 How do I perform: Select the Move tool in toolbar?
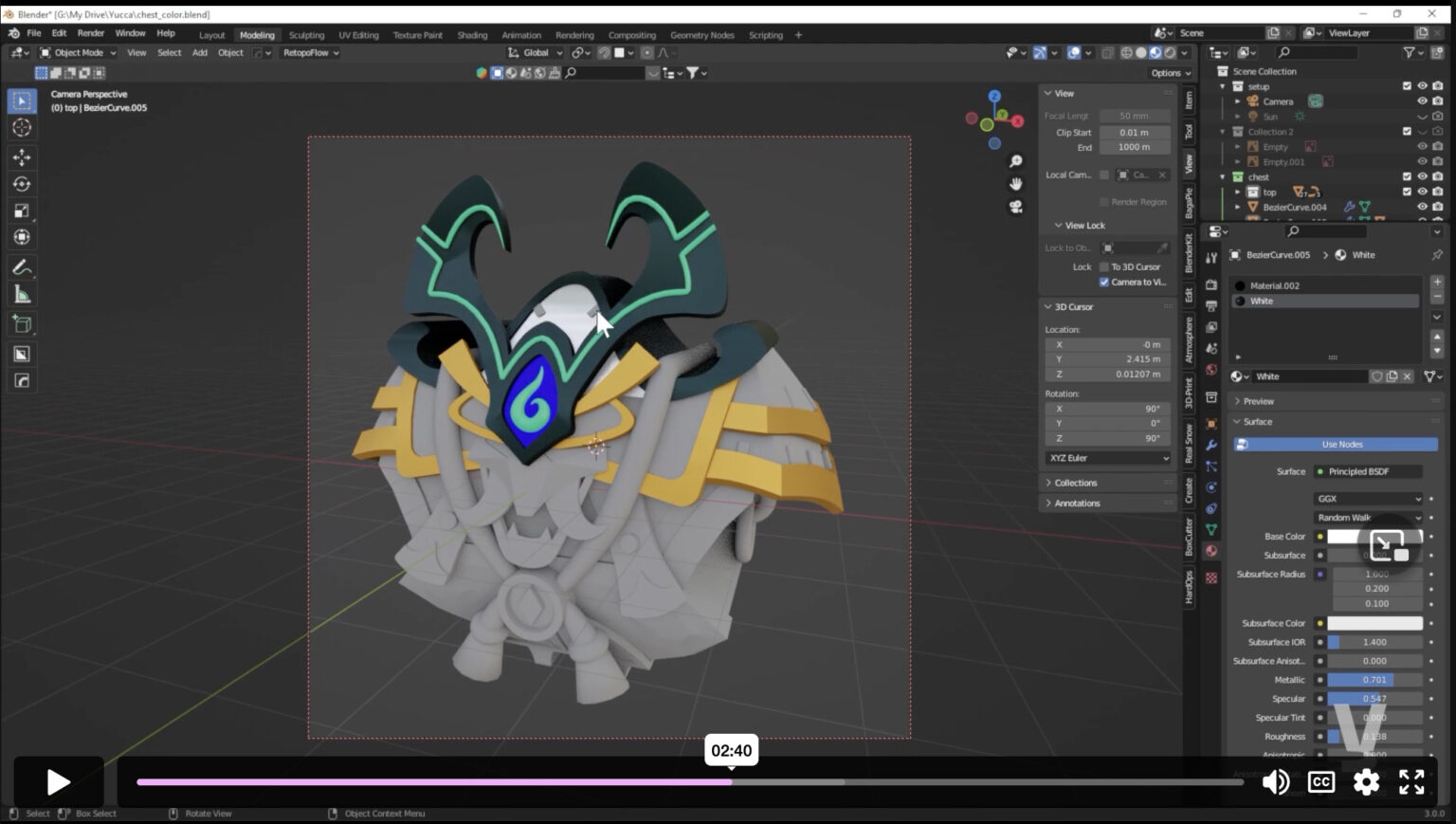pos(22,156)
